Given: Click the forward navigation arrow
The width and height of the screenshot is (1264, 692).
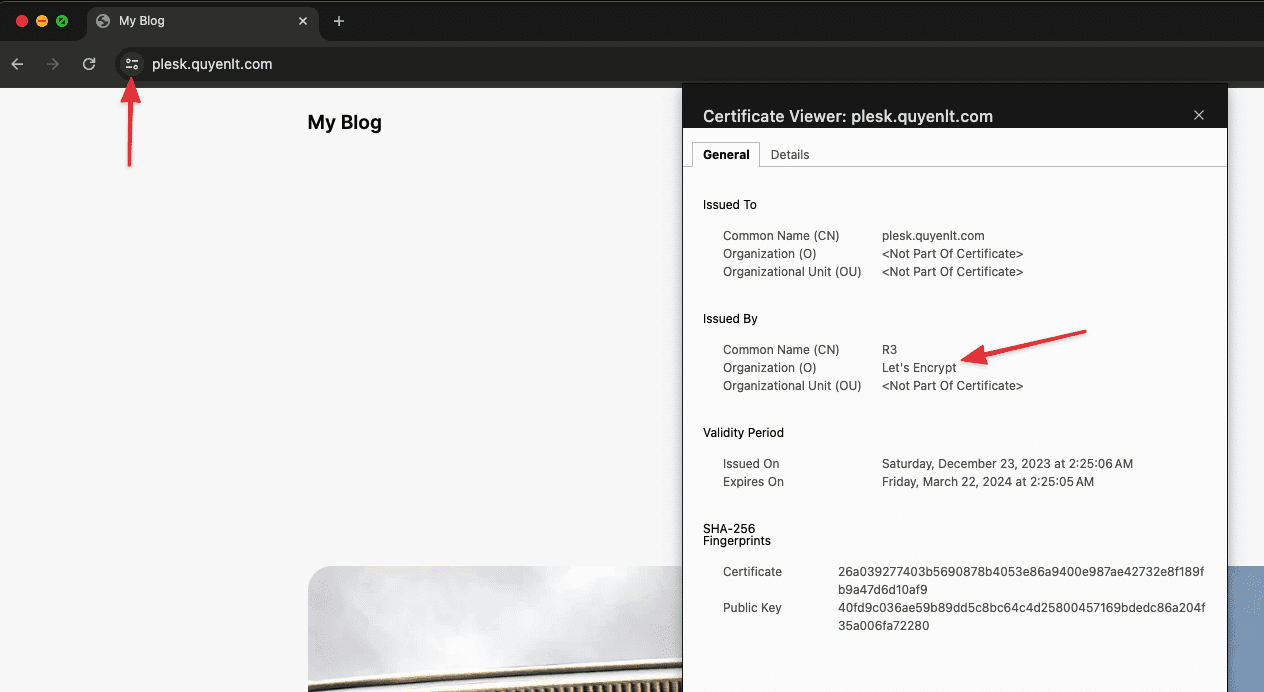Looking at the screenshot, I should point(53,64).
